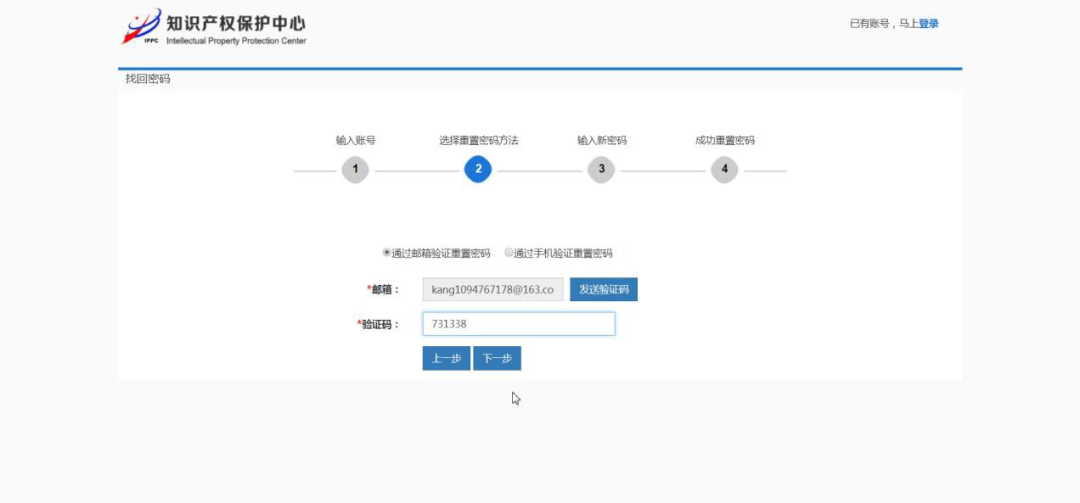Open the 登录 login link
This screenshot has width=1080, height=503.
(x=928, y=24)
